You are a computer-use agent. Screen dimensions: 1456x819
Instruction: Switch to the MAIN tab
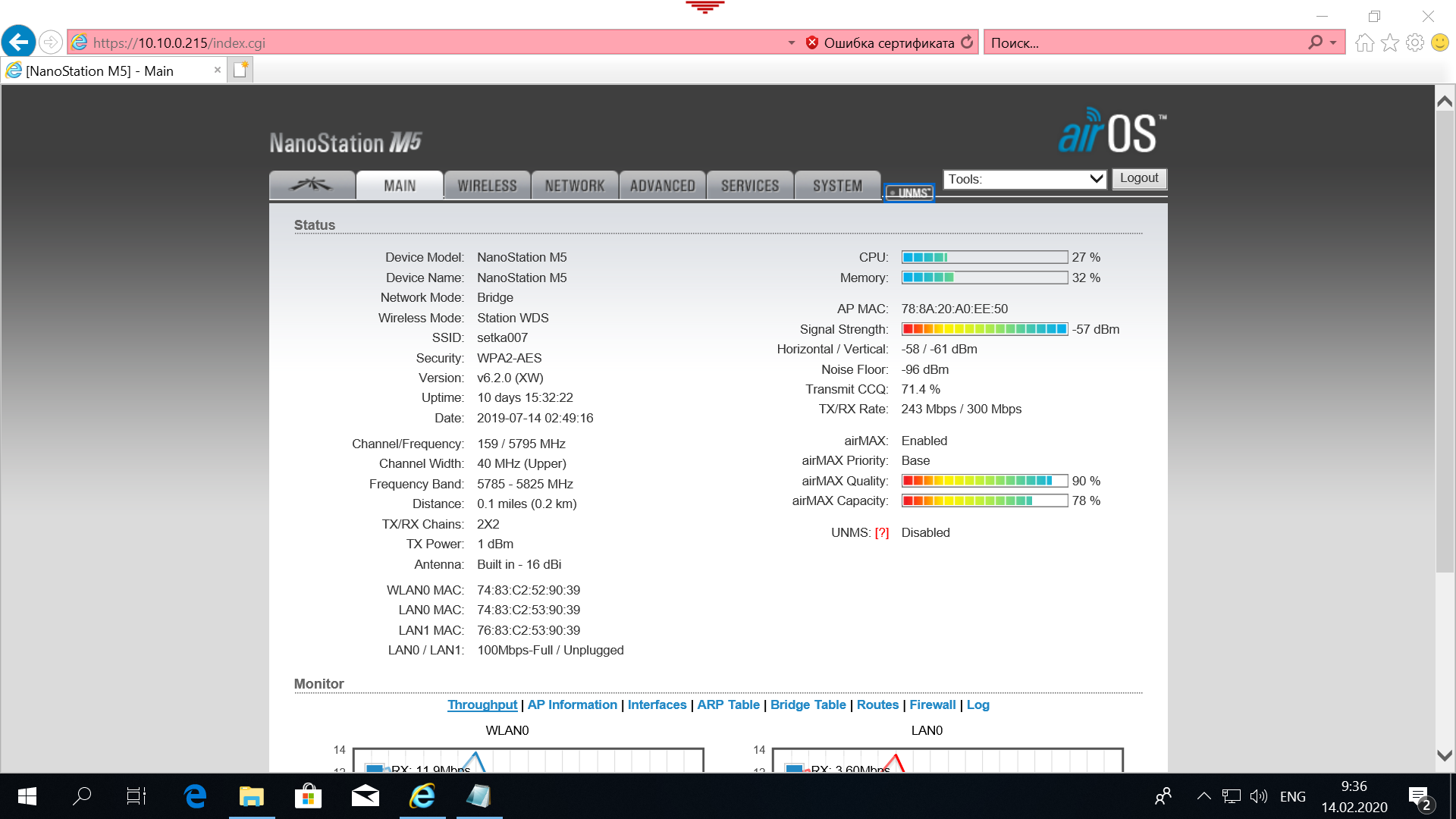[400, 185]
